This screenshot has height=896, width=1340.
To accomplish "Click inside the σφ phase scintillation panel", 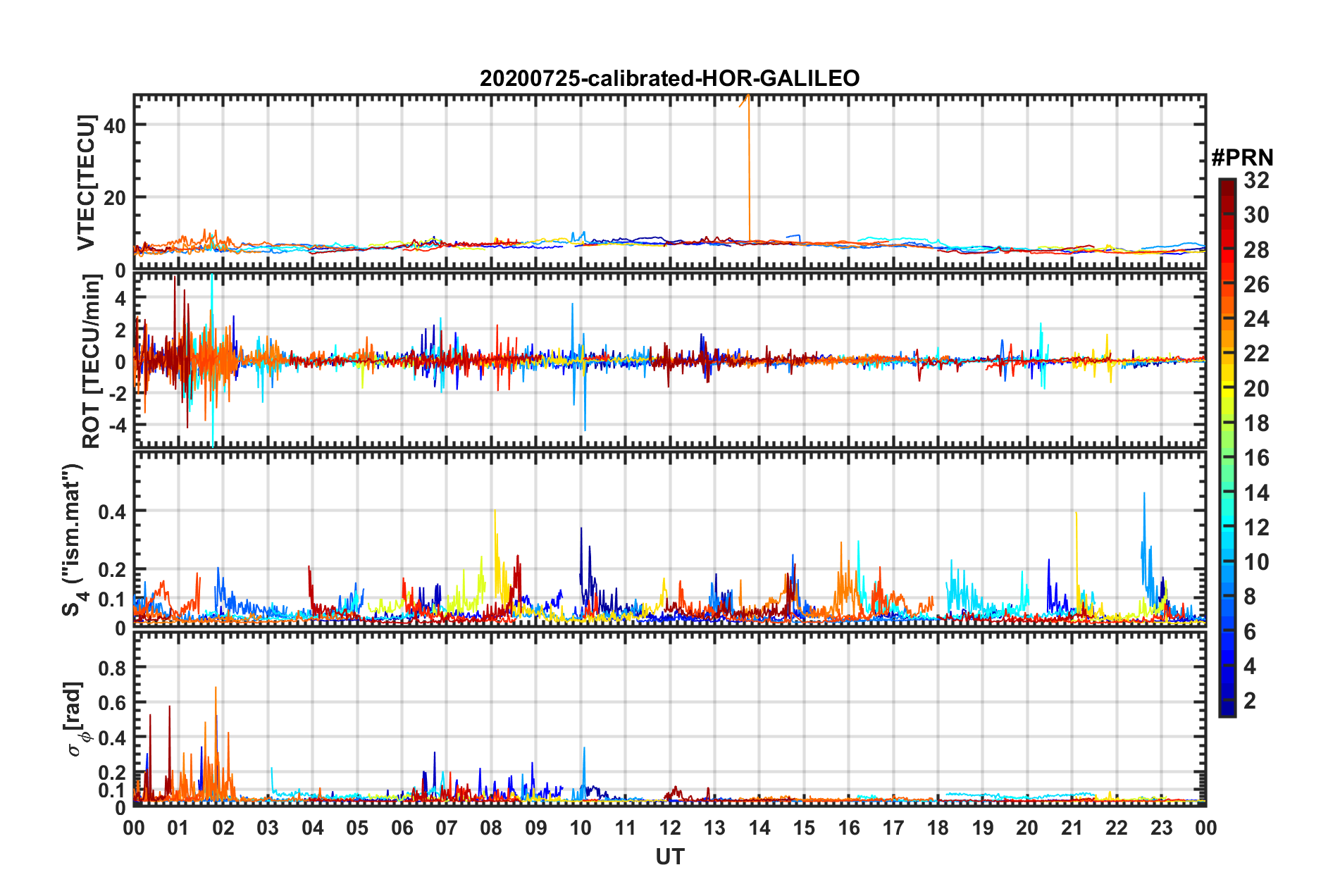I will coord(669,718).
